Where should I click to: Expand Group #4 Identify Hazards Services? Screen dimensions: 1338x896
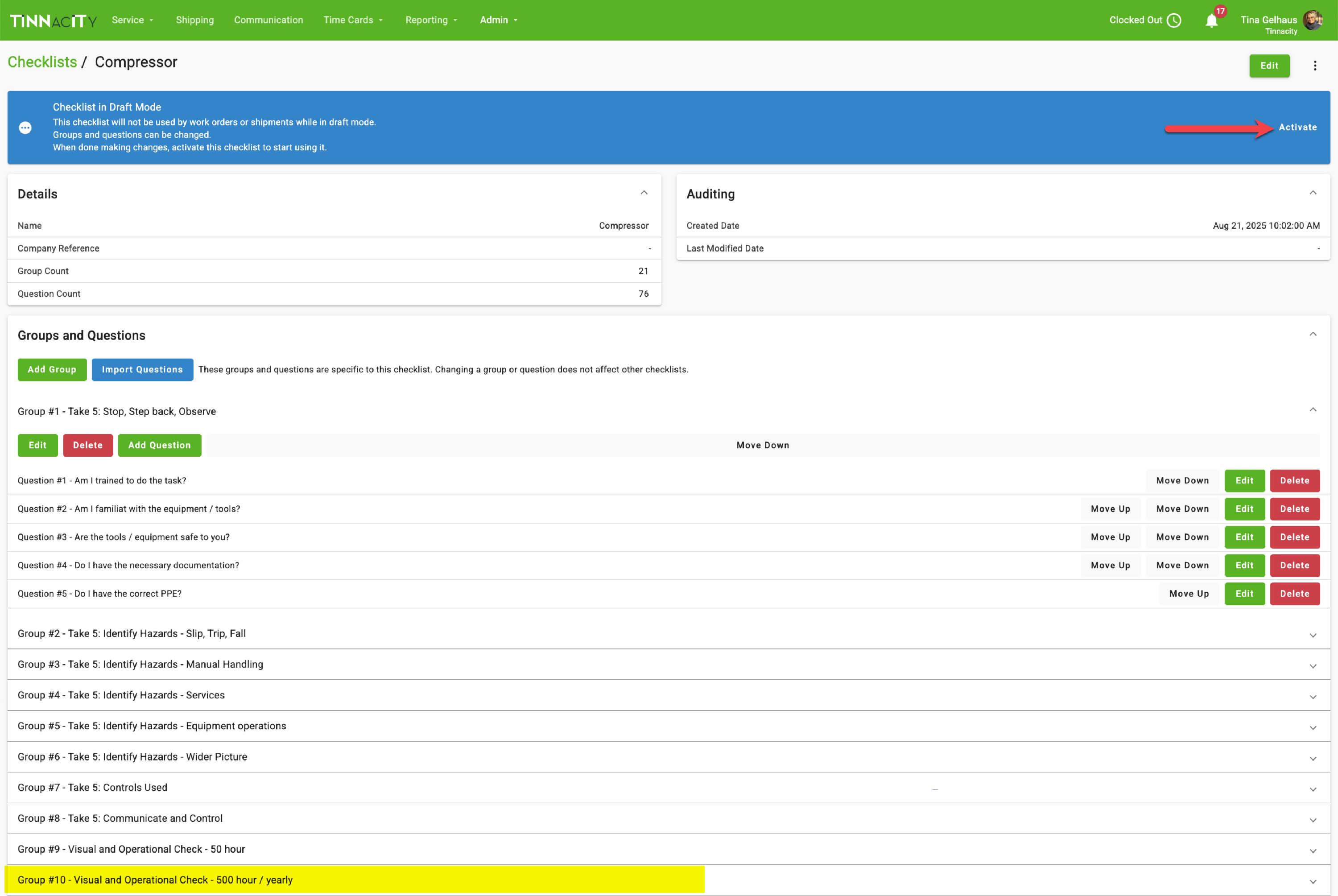pos(1313,697)
